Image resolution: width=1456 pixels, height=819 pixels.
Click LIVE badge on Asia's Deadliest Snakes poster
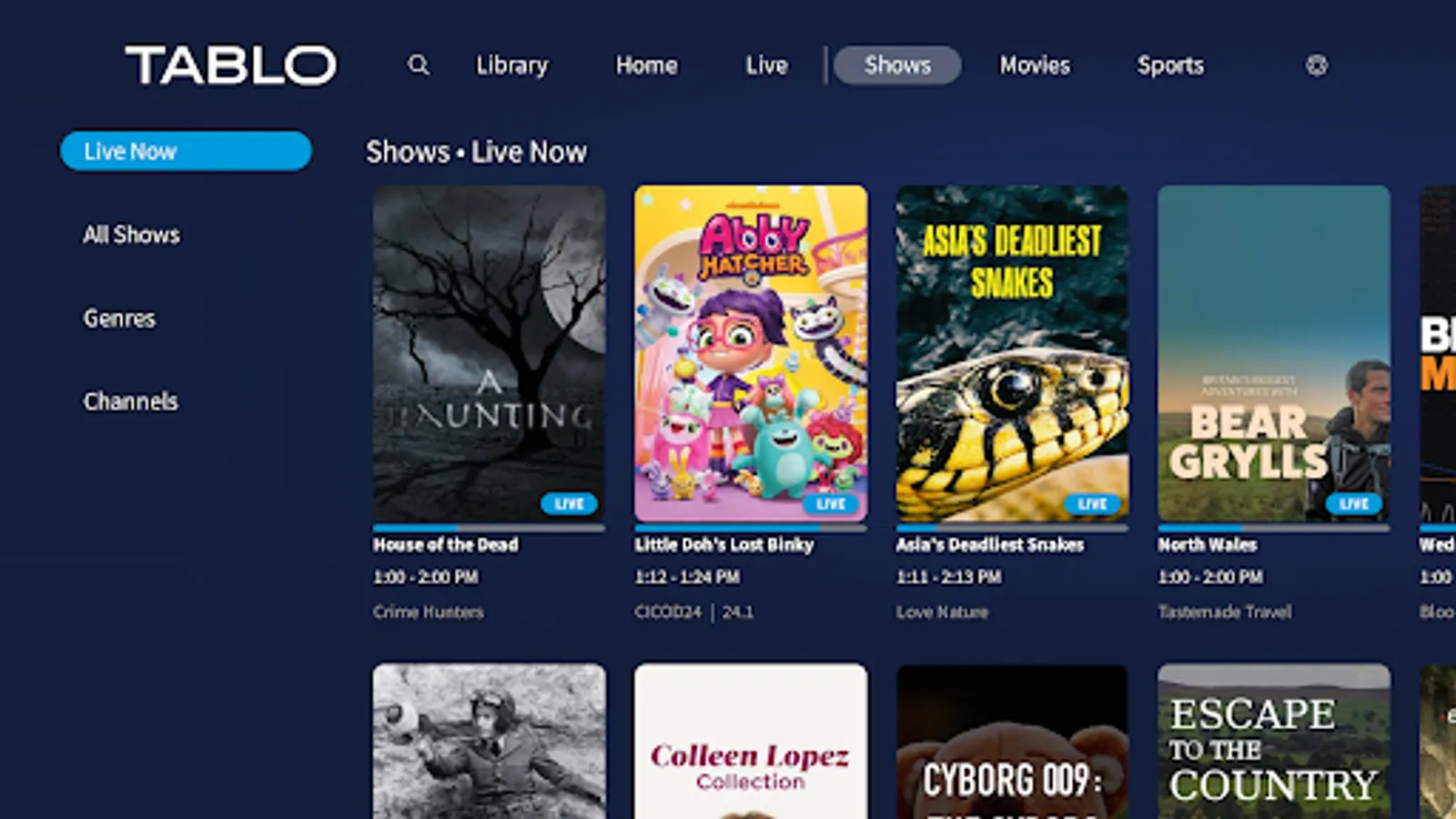(x=1092, y=503)
